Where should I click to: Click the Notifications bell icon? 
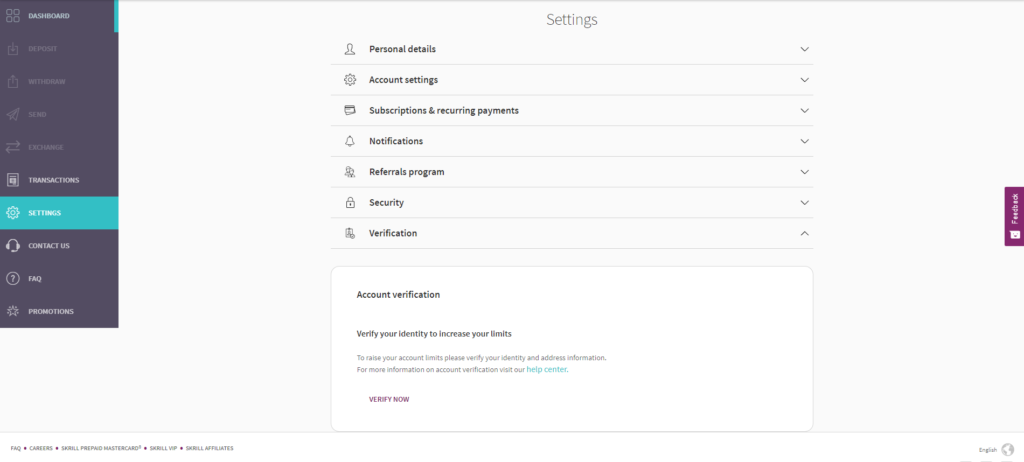(x=350, y=141)
